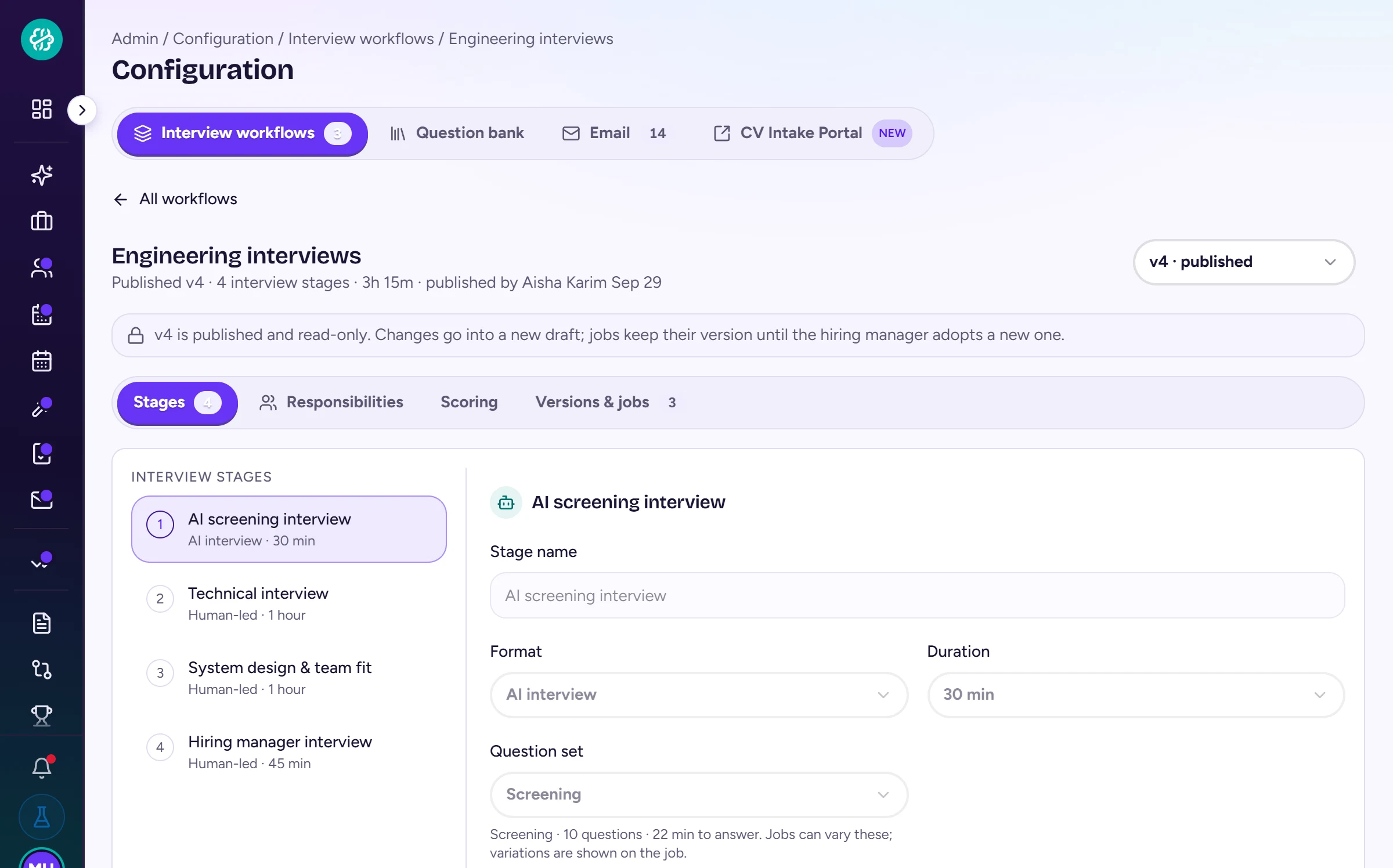The image size is (1393, 868).
Task: Open notifications bell icon
Action: pyautogui.click(x=42, y=767)
